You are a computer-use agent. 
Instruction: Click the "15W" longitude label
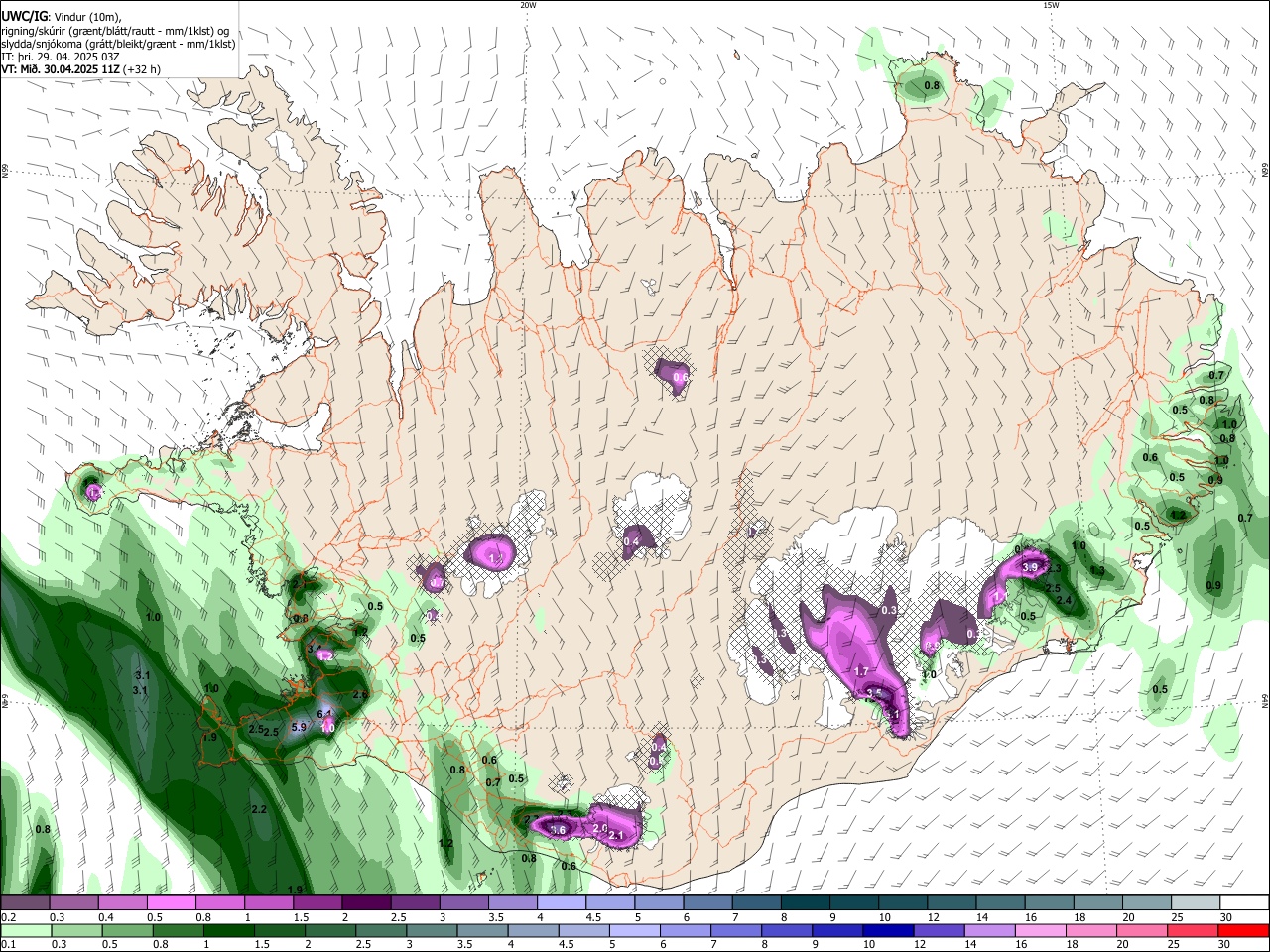click(x=1051, y=5)
